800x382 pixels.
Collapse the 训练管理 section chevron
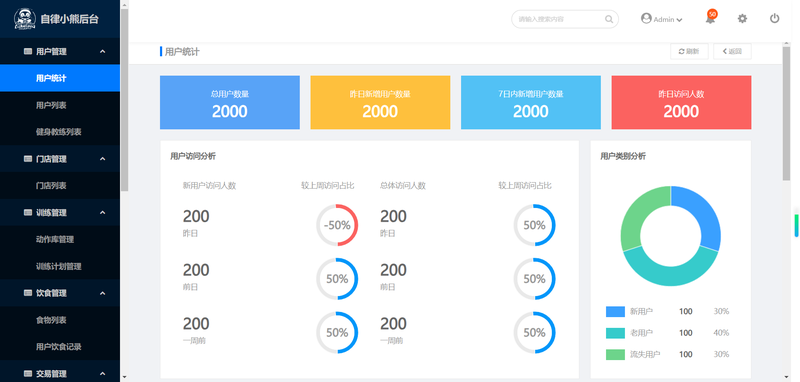pos(103,213)
